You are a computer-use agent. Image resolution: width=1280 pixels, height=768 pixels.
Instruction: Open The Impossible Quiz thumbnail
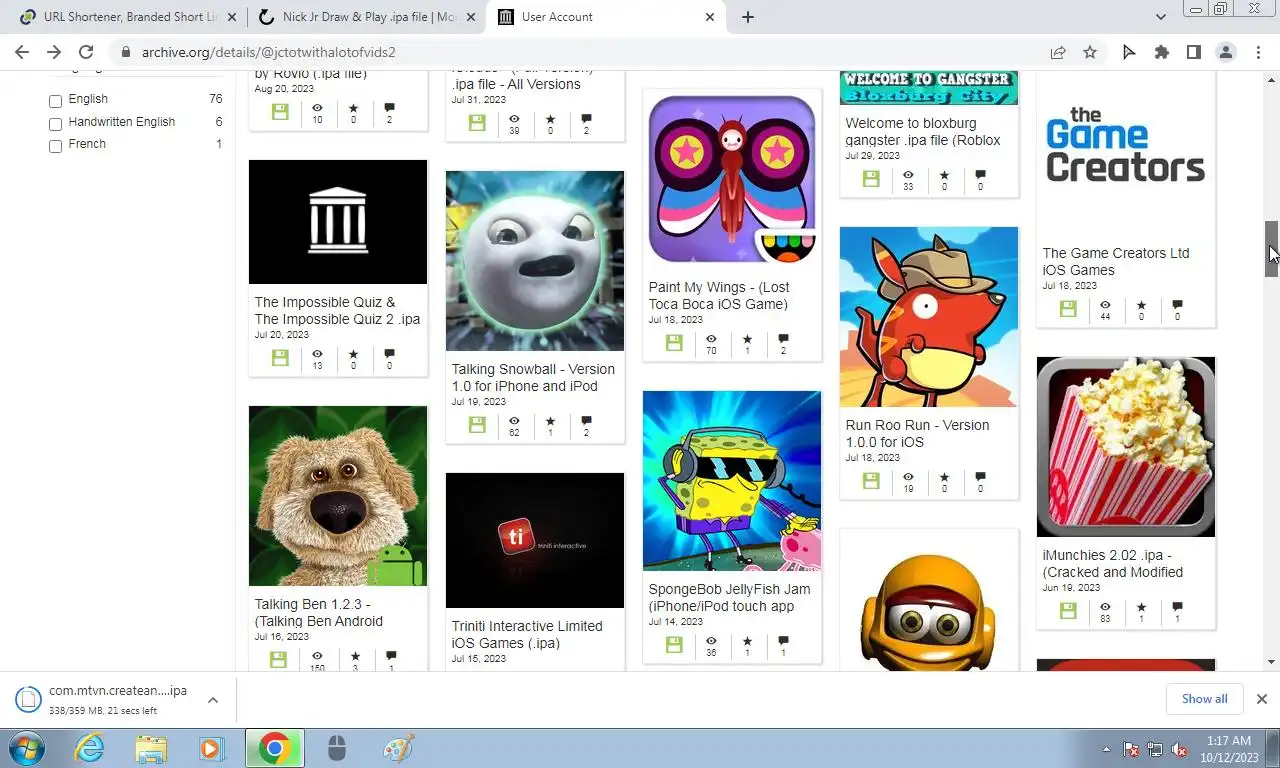pos(338,222)
